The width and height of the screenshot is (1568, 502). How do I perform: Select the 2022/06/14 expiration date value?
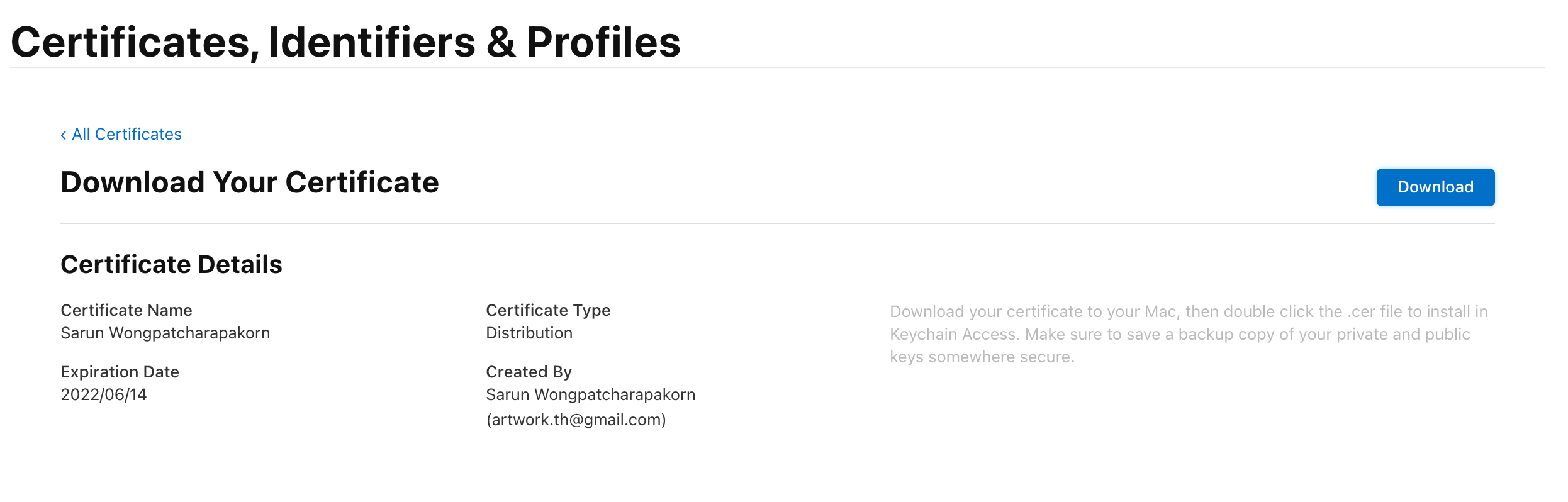[104, 395]
